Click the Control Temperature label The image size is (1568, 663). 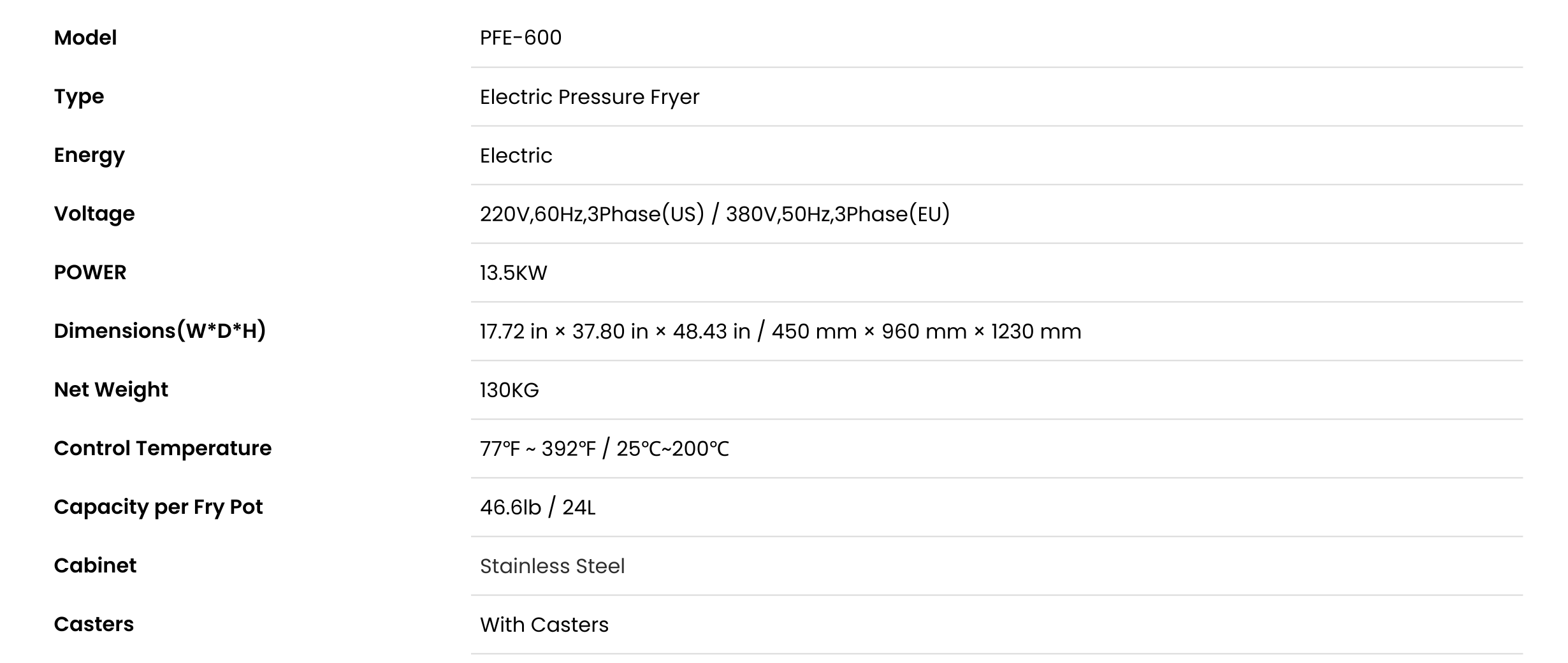click(x=163, y=448)
